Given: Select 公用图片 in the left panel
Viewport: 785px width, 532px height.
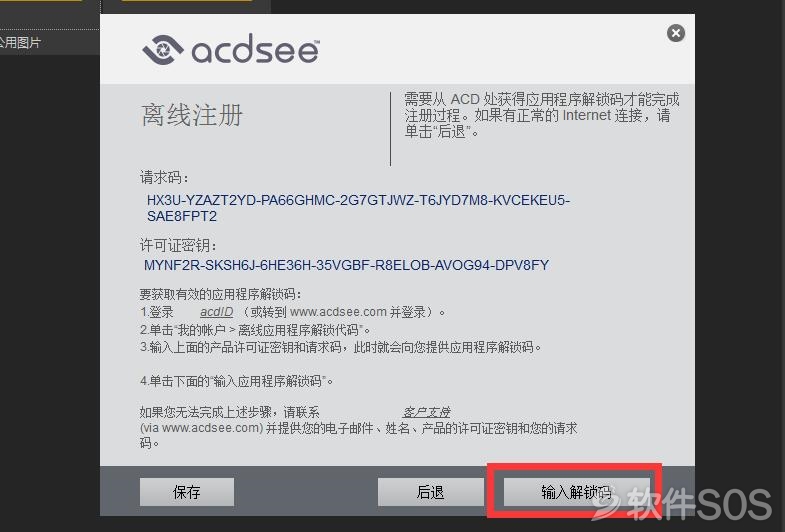Looking at the screenshot, I should 20,43.
